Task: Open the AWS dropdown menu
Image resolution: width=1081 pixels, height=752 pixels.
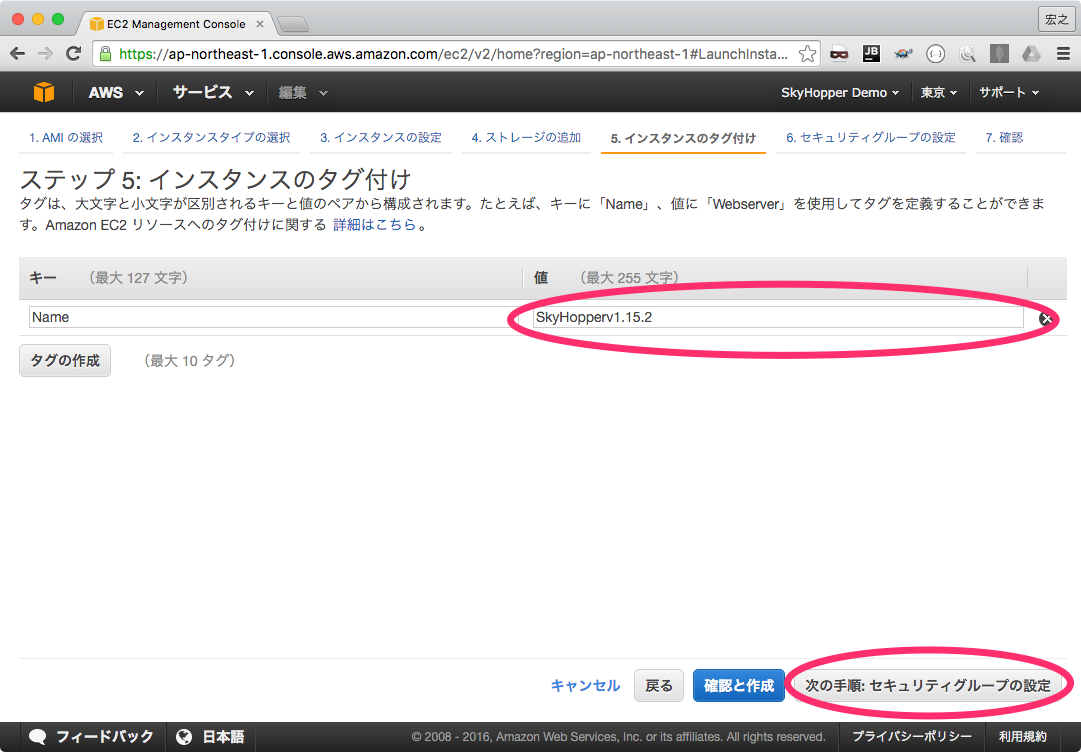Action: tap(116, 92)
